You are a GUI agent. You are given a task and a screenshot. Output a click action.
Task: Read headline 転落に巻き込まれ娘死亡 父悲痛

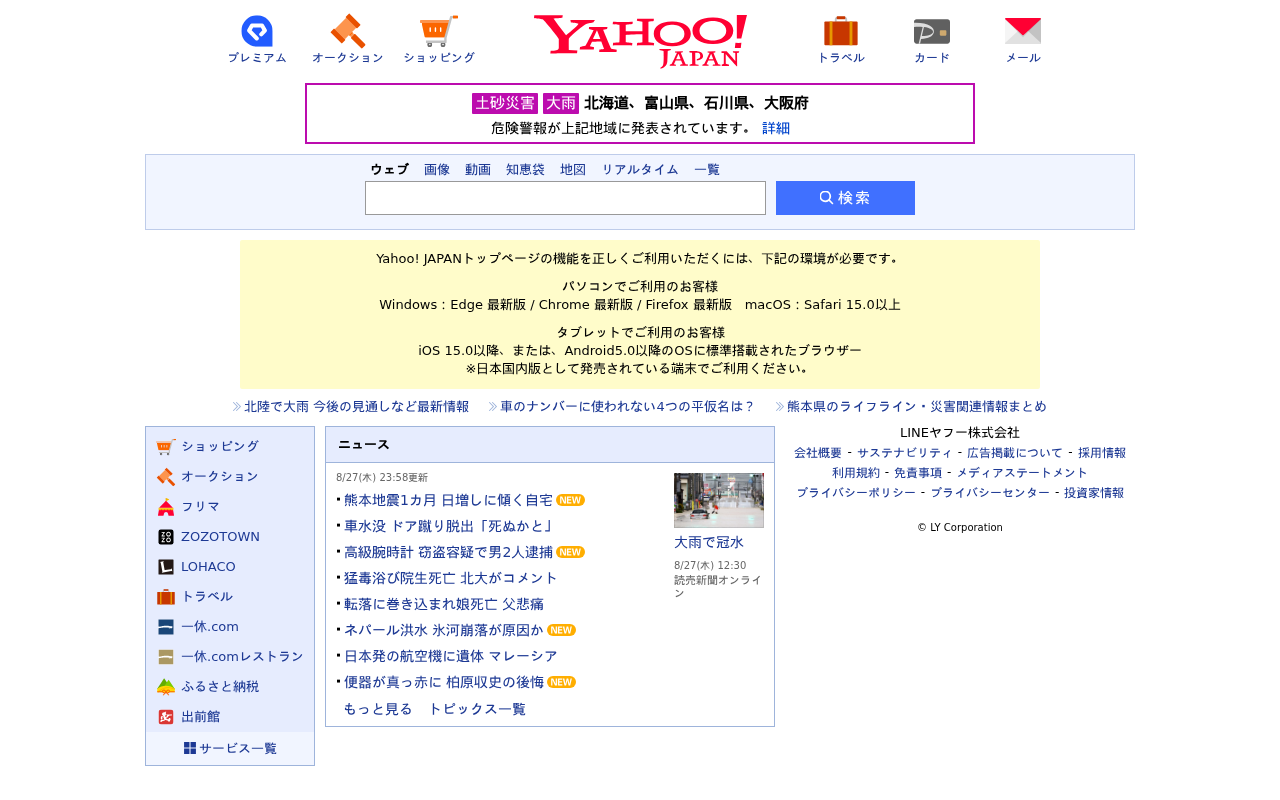[444, 604]
